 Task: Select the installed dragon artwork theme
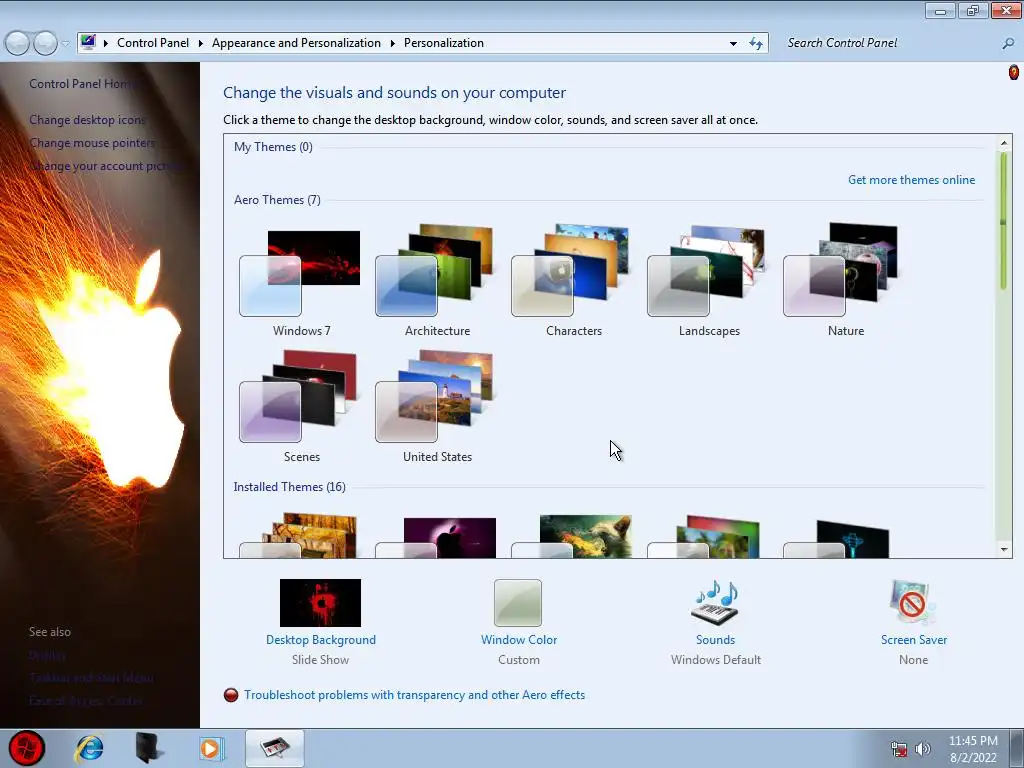(x=573, y=536)
